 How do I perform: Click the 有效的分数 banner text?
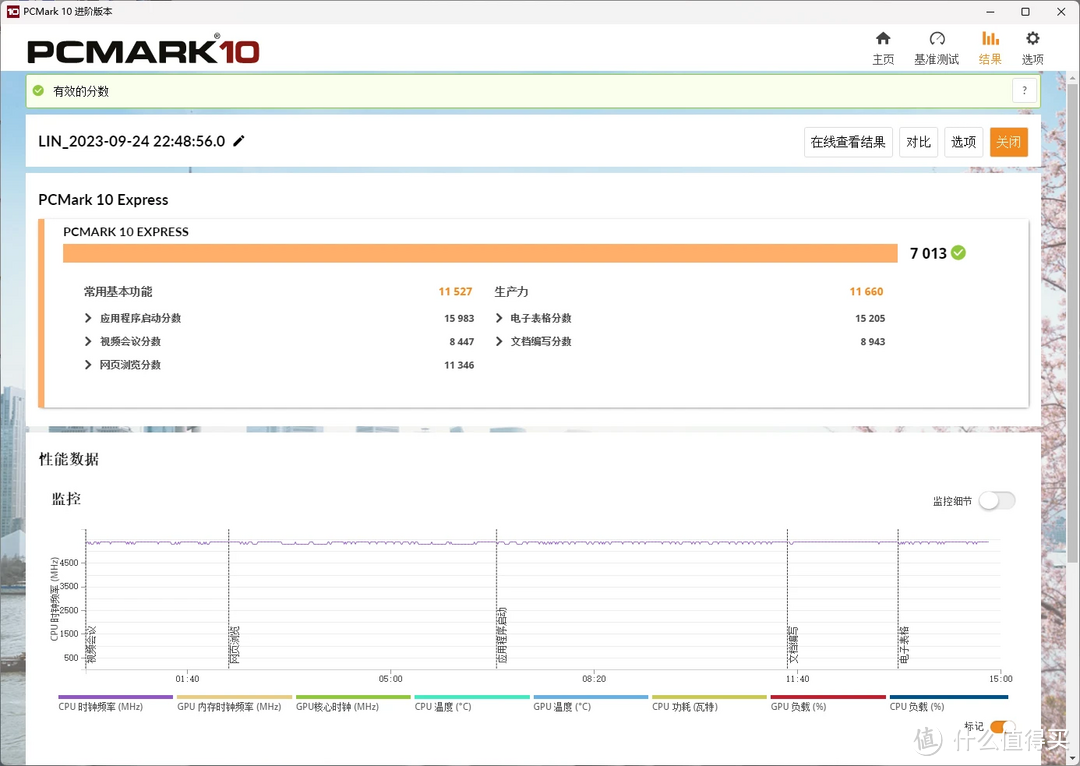click(81, 91)
